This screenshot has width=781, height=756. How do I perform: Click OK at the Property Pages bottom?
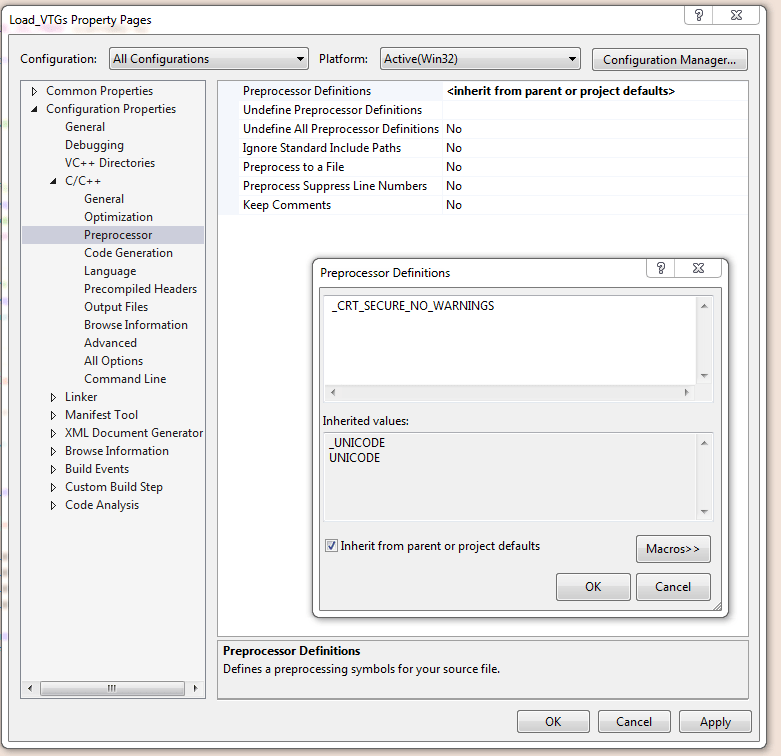(553, 722)
